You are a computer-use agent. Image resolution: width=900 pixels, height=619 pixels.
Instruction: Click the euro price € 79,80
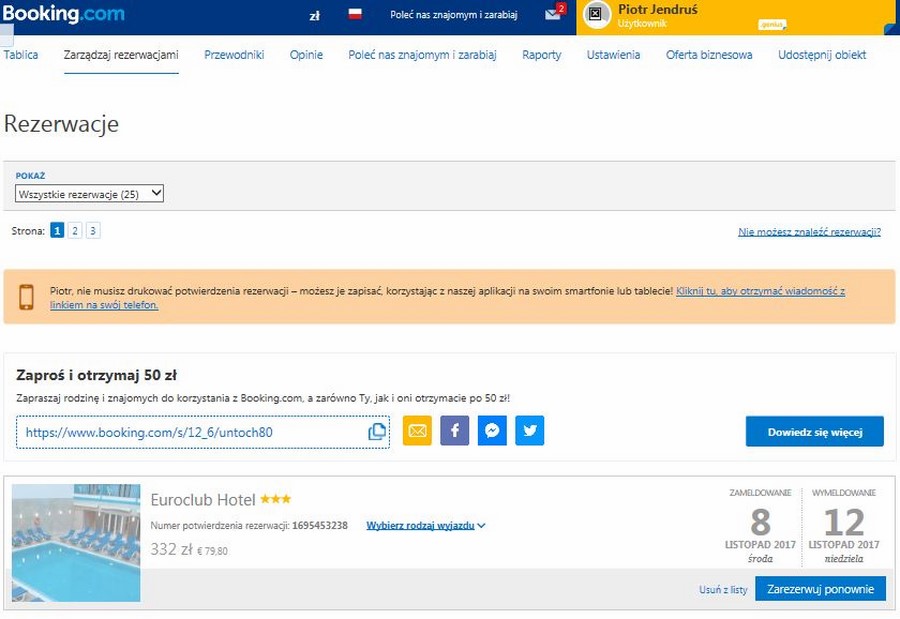click(x=212, y=551)
